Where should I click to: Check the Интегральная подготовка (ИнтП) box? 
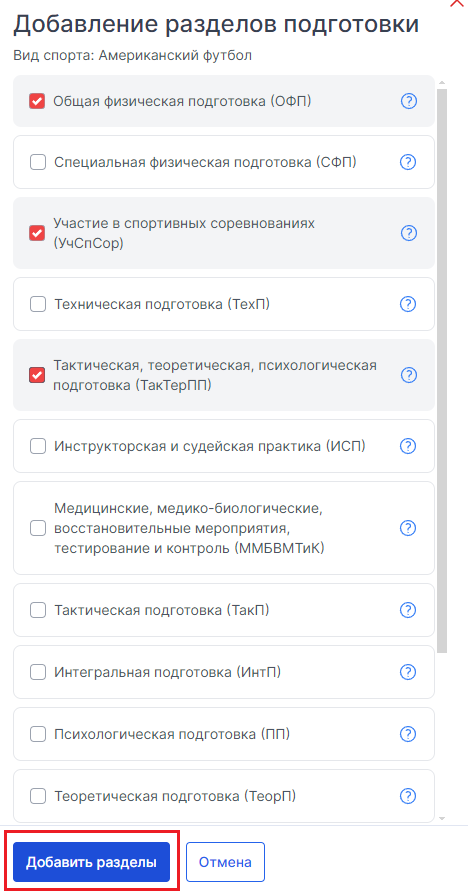point(38,673)
